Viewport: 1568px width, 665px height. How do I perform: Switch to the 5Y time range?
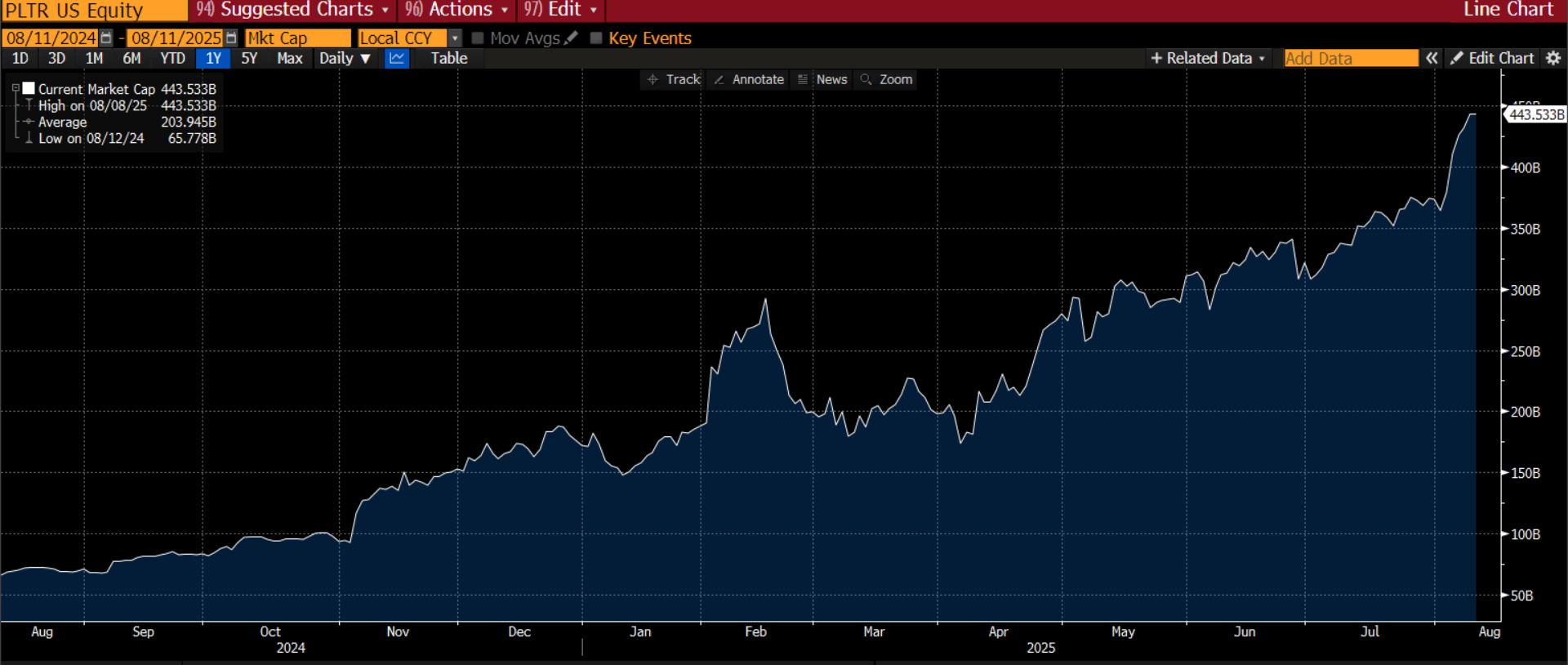249,58
